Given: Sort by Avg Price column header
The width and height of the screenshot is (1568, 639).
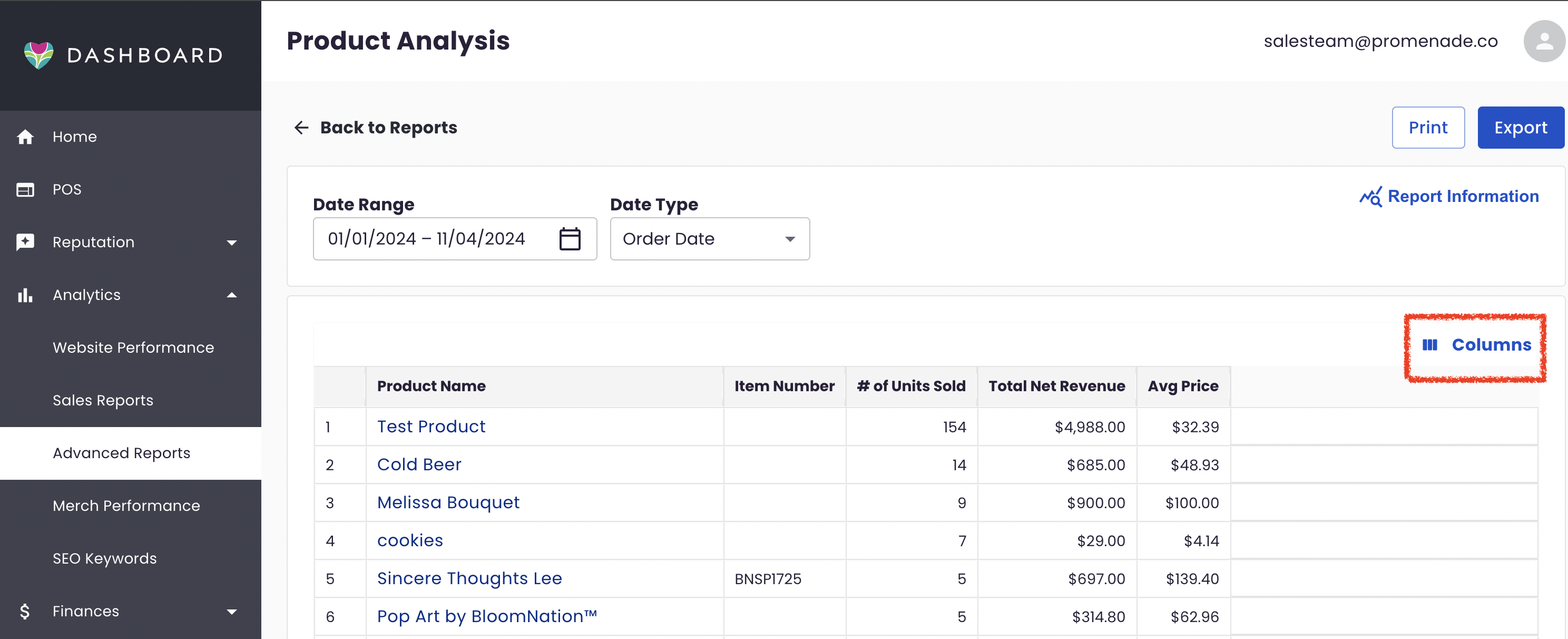Looking at the screenshot, I should [x=1183, y=386].
